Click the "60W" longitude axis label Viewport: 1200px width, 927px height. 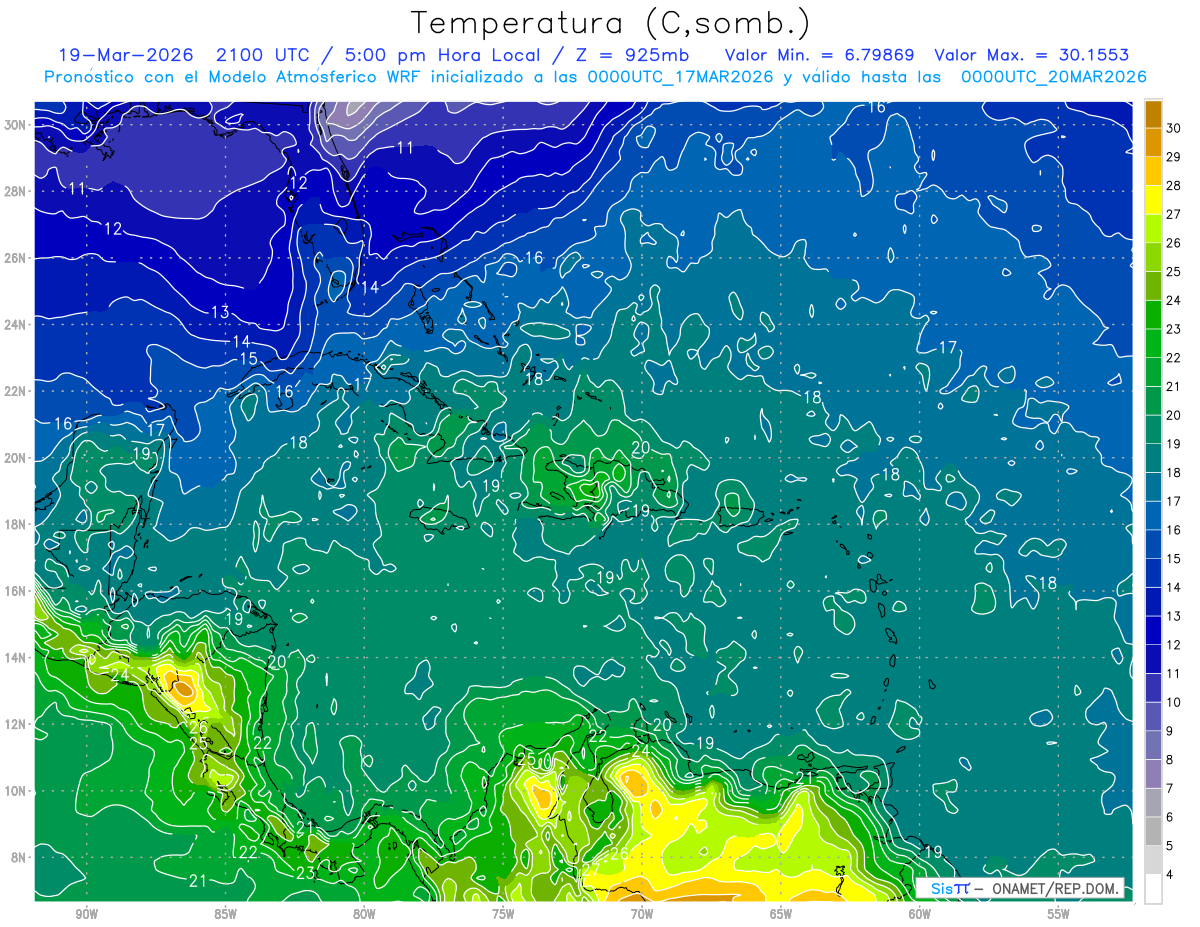pos(920,914)
